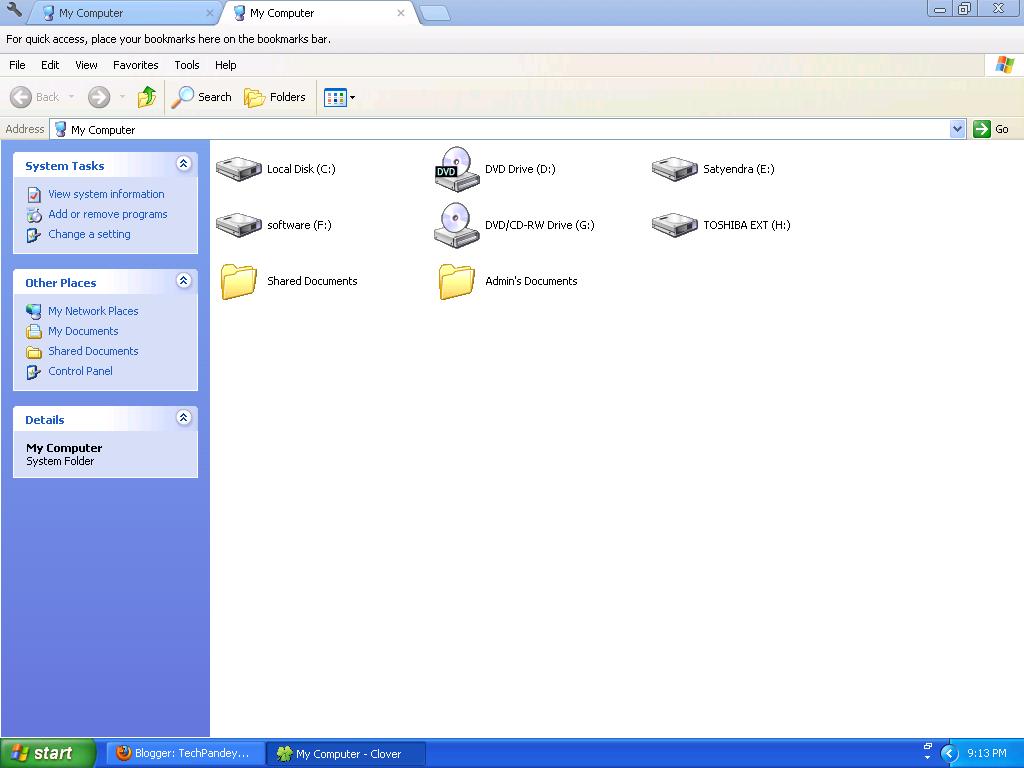Click the Windows flag logo icon

[x=1004, y=65]
